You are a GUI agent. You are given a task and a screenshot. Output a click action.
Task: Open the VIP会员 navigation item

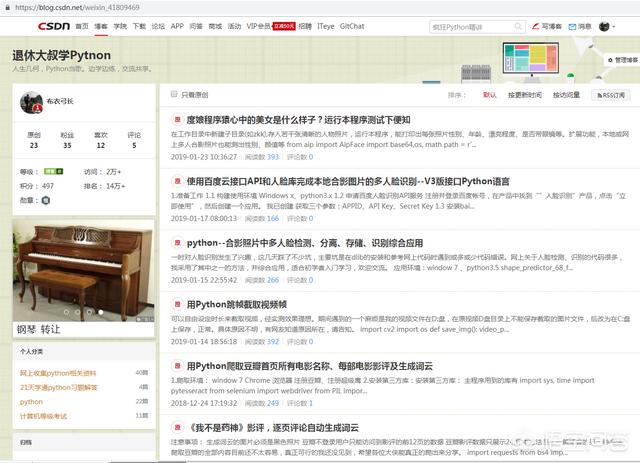pos(259,26)
